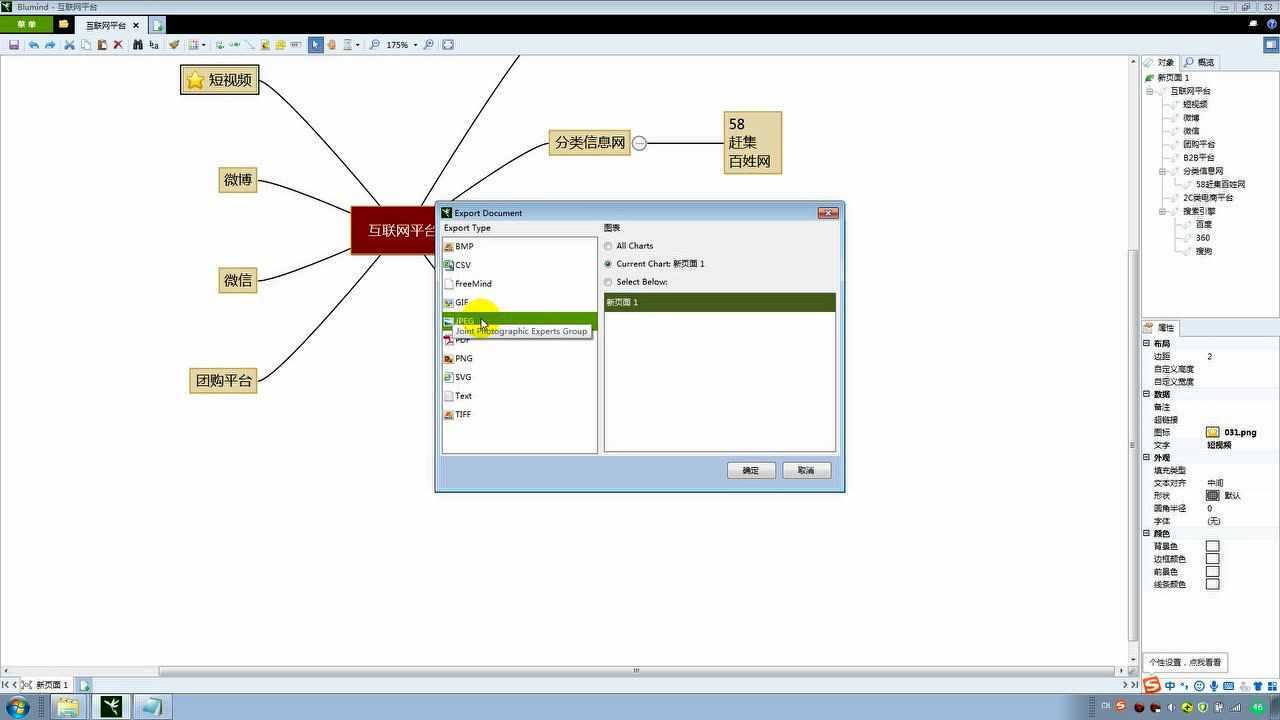The height and width of the screenshot is (720, 1280).
Task: Collapse the 分类信息网 node in object tree
Action: pos(1162,171)
